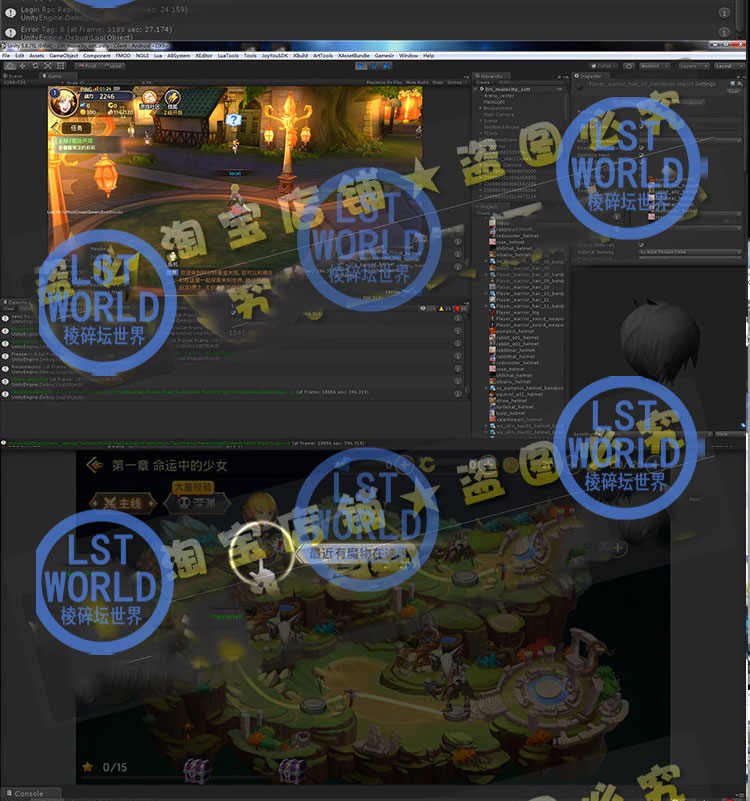Open the LuaTools menu
This screenshot has width=750, height=801.
pos(228,56)
